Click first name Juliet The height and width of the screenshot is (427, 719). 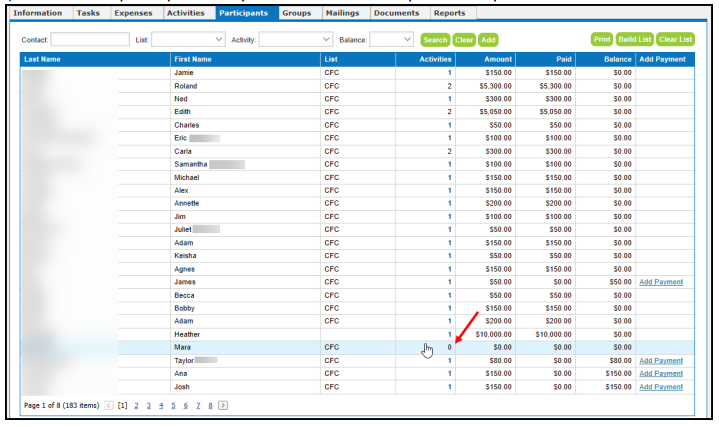[183, 230]
